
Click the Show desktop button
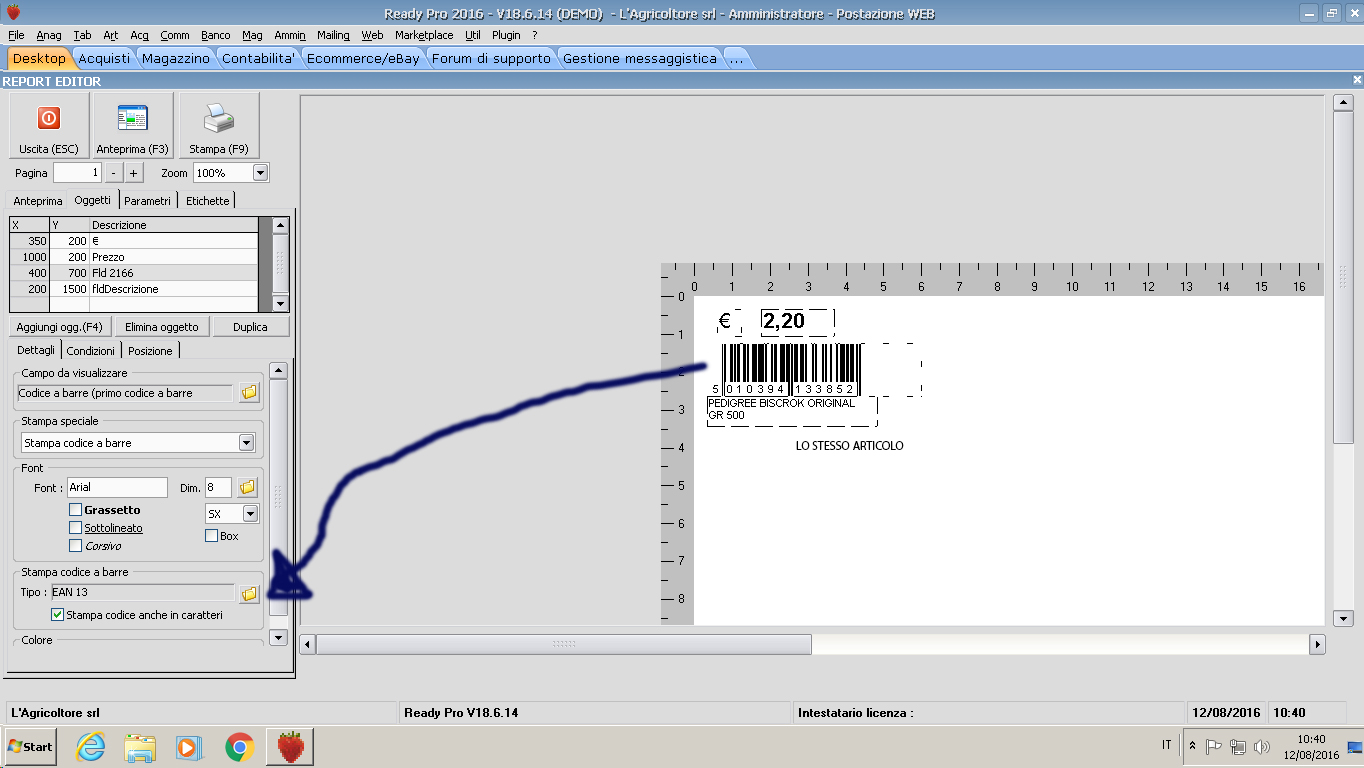(x=1355, y=746)
